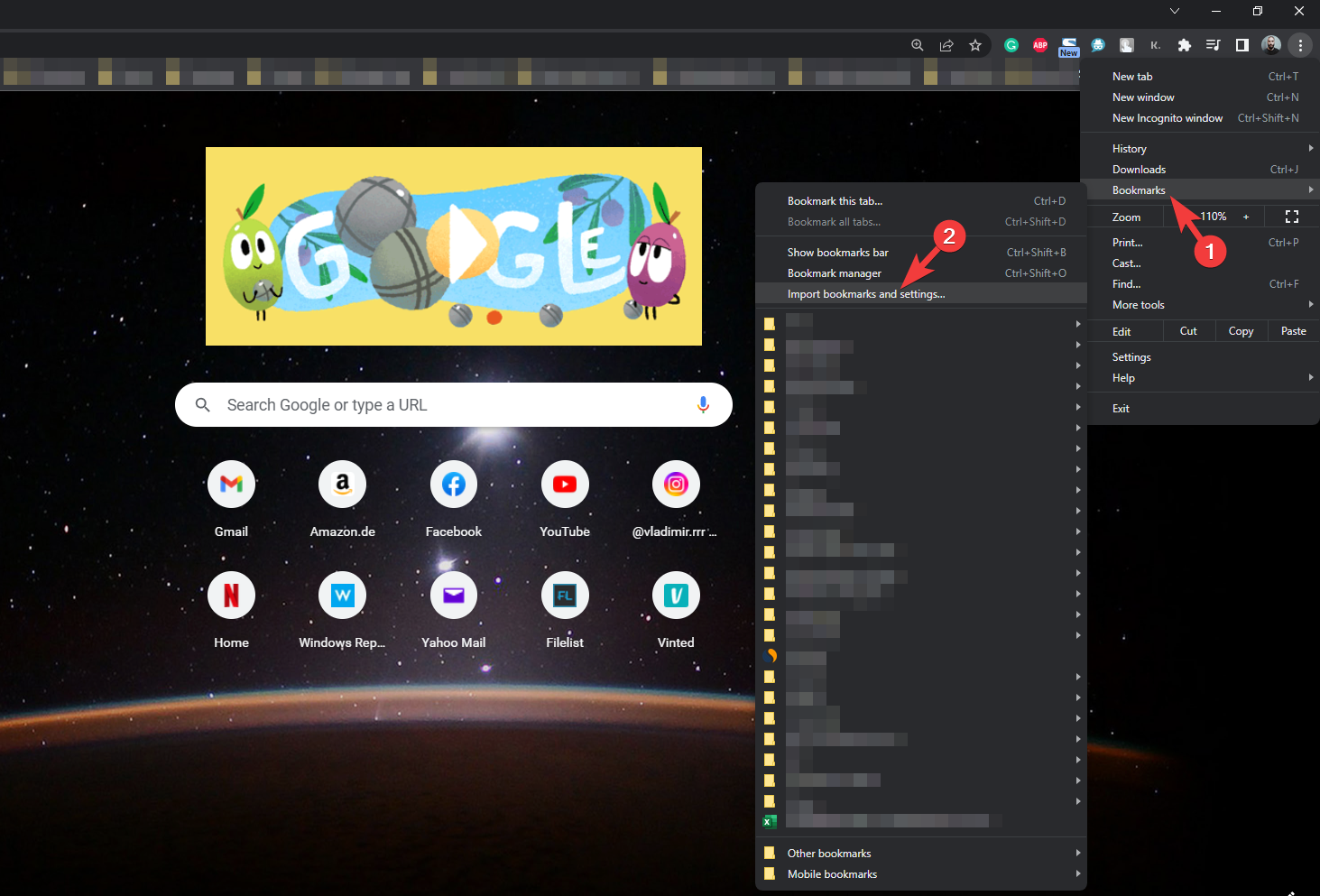Click the three-dot Chrome menu button

click(1300, 45)
